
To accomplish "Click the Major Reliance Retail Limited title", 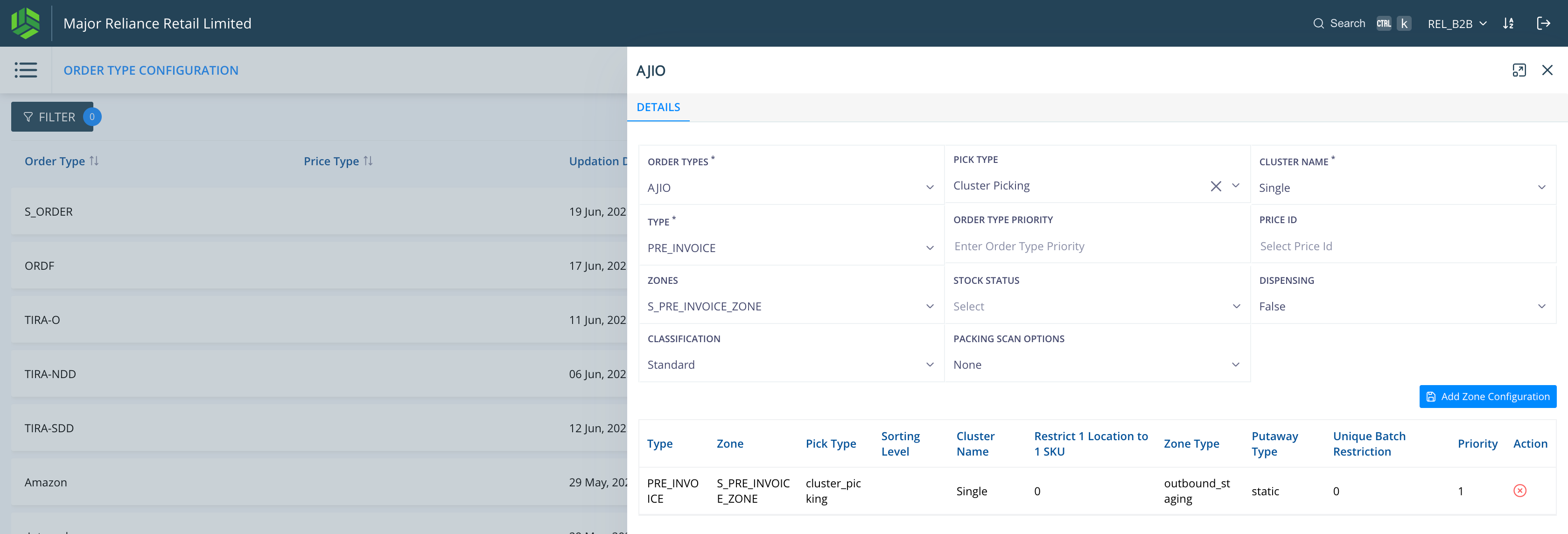I will click(157, 24).
